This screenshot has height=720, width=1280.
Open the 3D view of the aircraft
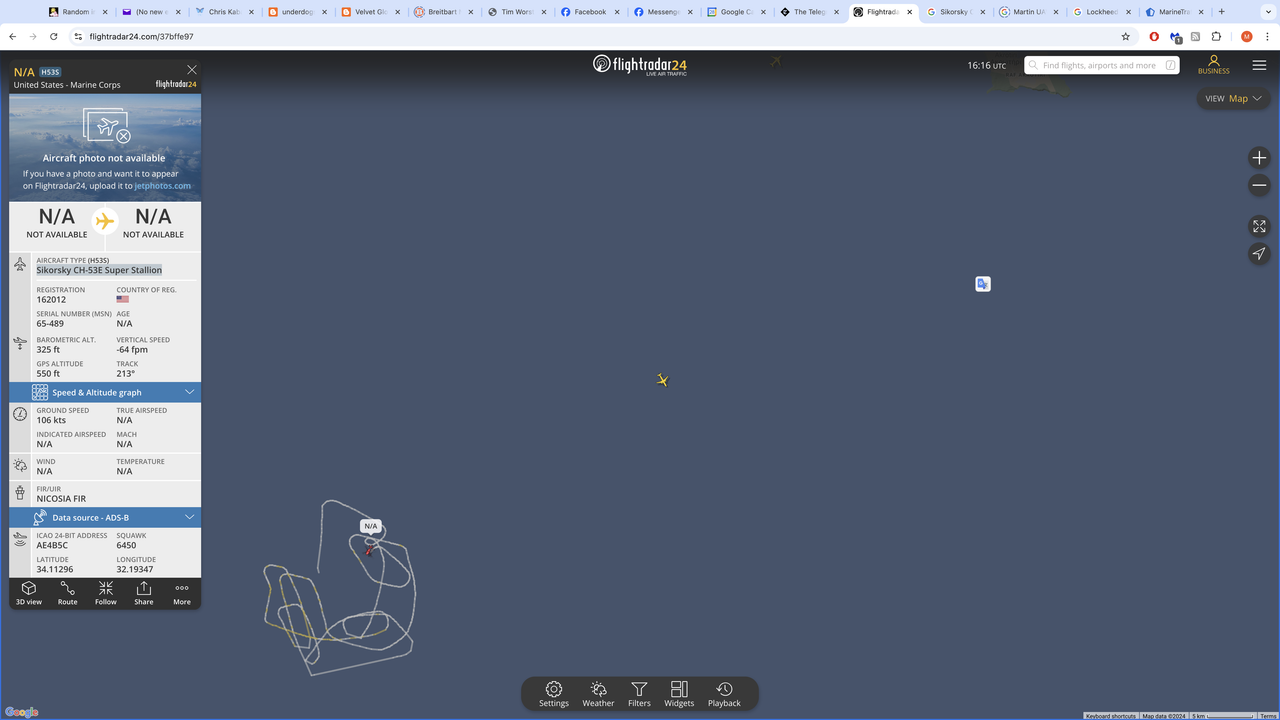[x=29, y=593]
